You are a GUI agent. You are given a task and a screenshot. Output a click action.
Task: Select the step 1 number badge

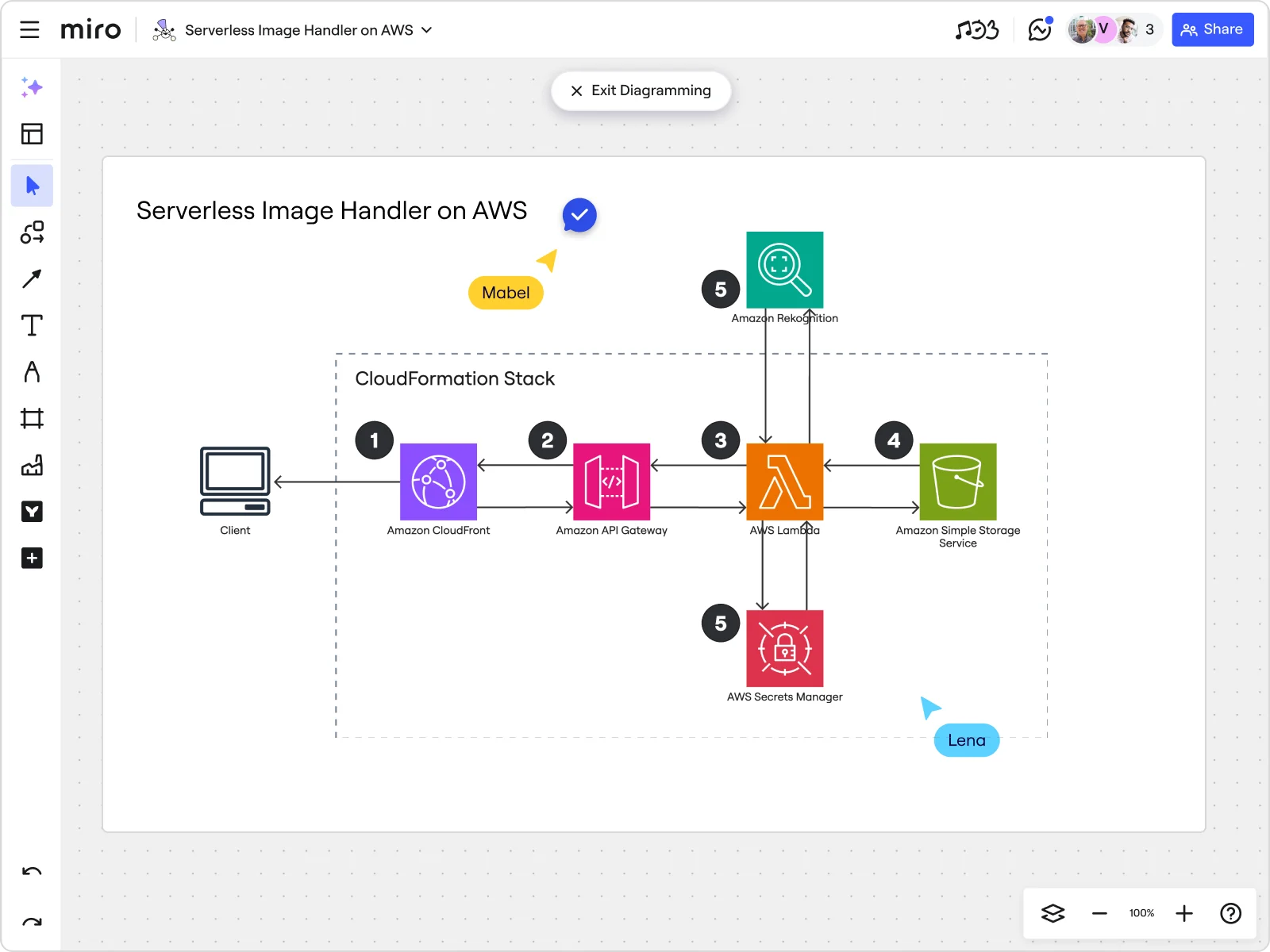point(375,440)
